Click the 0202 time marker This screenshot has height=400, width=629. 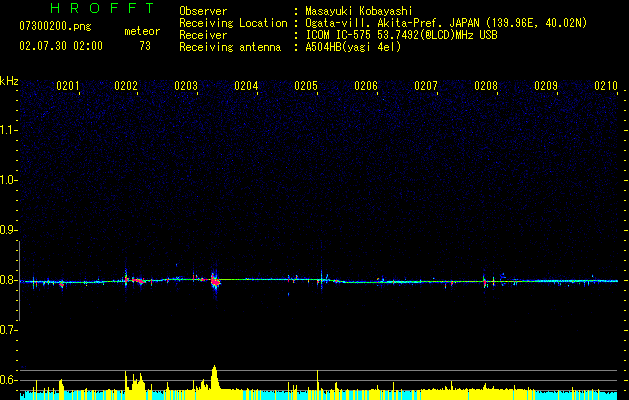126,86
